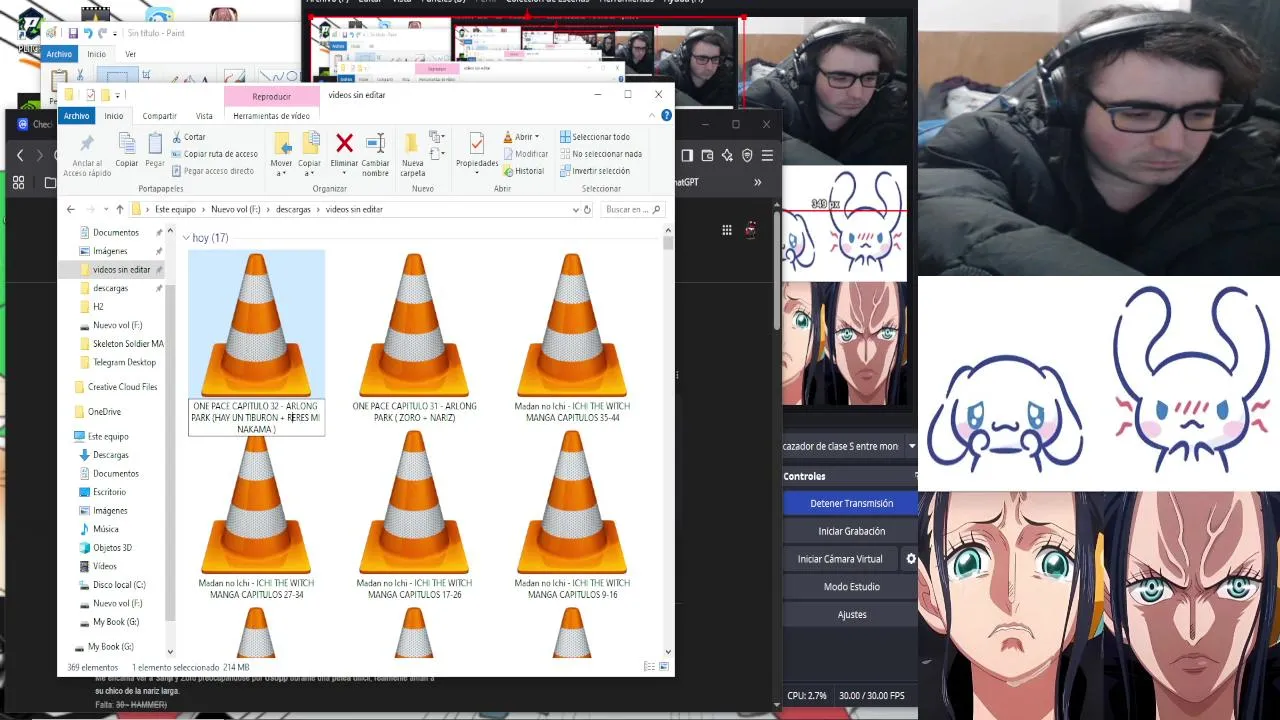Open recent locations dropdown arrow
The width and height of the screenshot is (1280, 720).
point(105,209)
